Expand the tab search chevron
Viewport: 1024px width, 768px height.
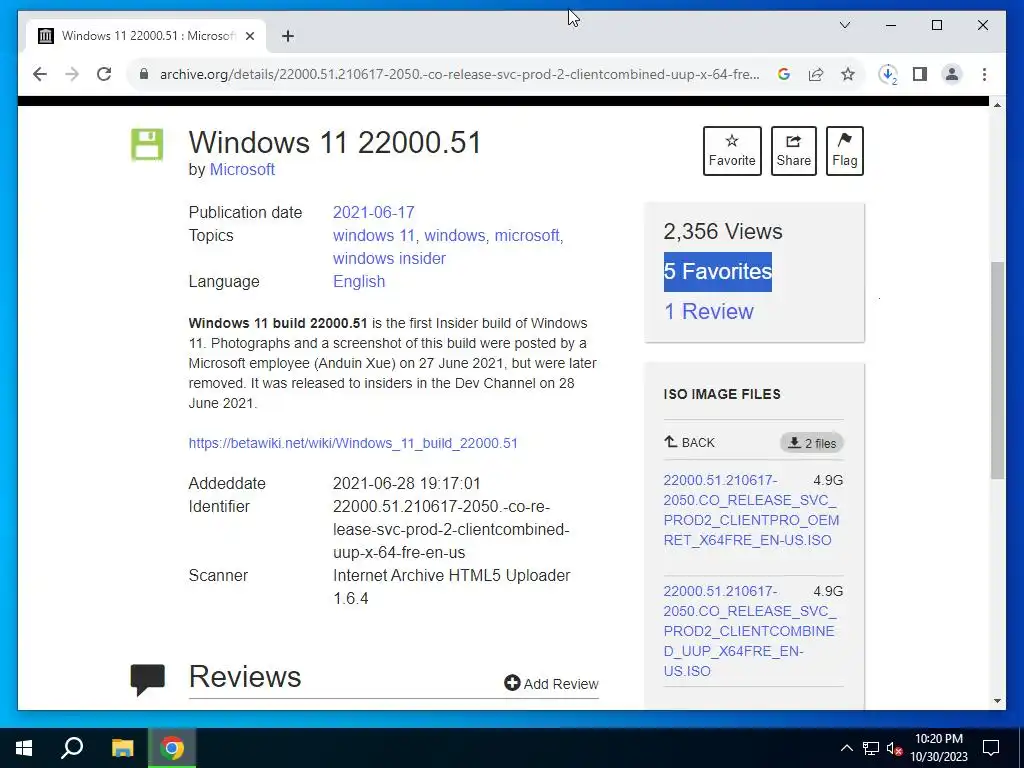pos(844,25)
